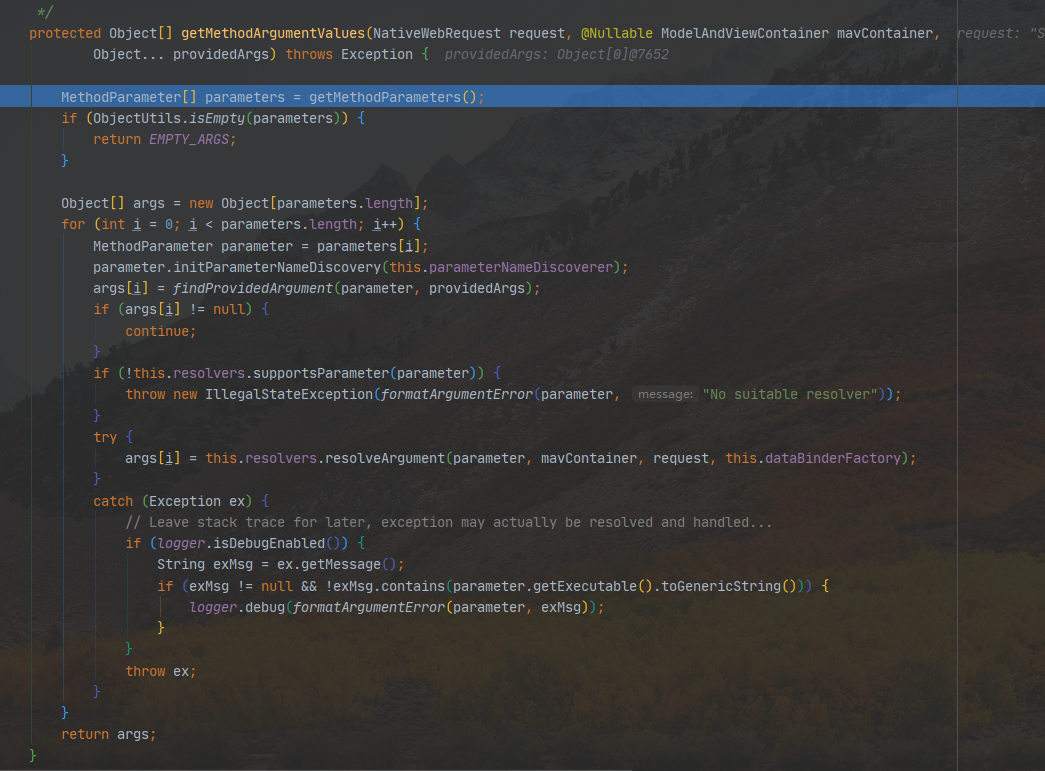Click the protected access modifier

pyautogui.click(x=65, y=33)
